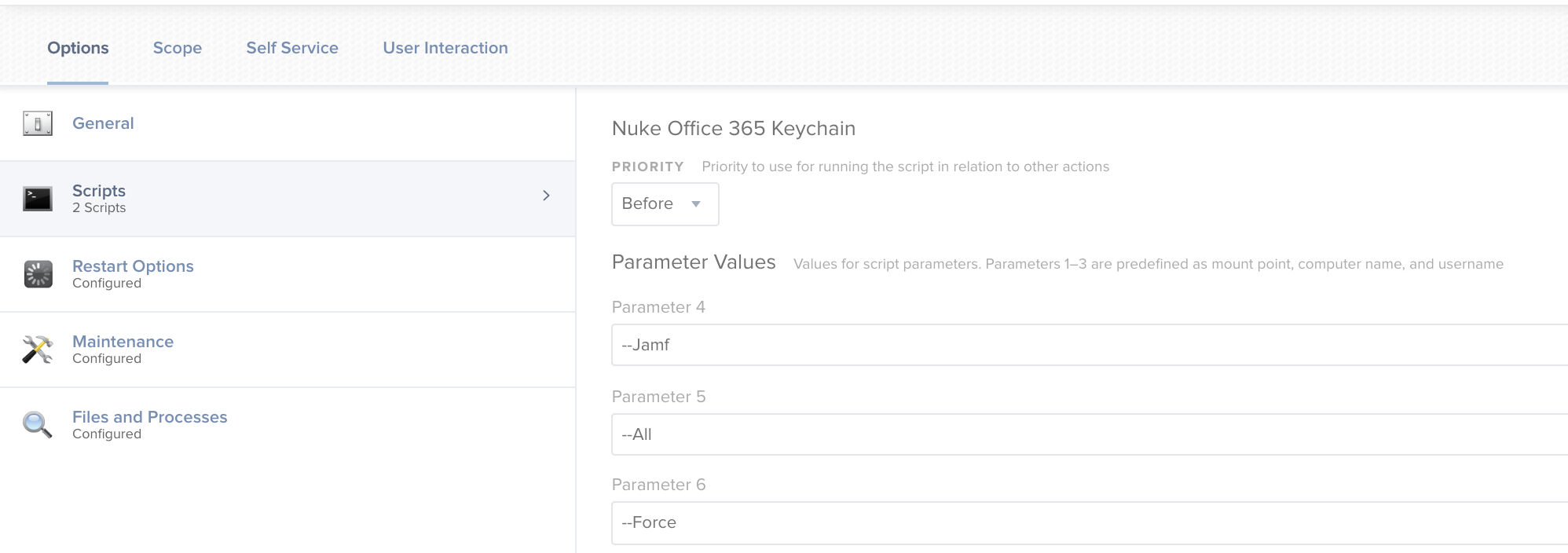The image size is (1568, 553).
Task: Open the Maintenance payload
Action: 123,342
